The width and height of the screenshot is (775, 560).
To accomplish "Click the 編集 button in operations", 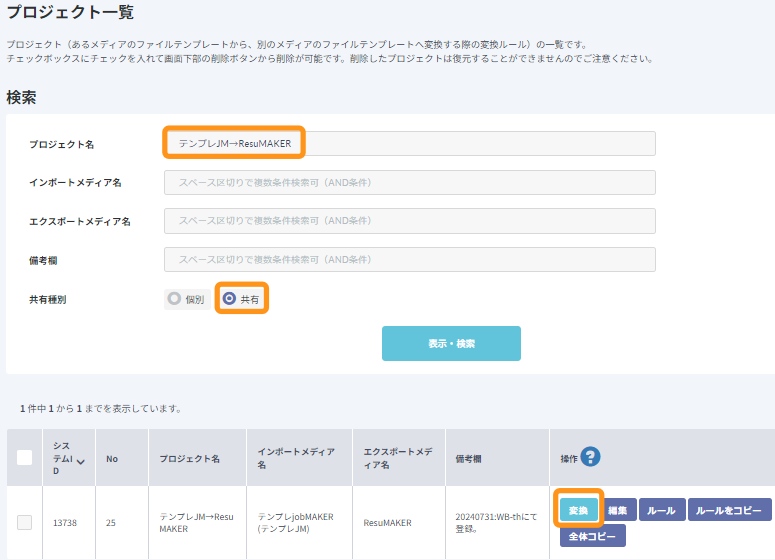I will click(618, 510).
